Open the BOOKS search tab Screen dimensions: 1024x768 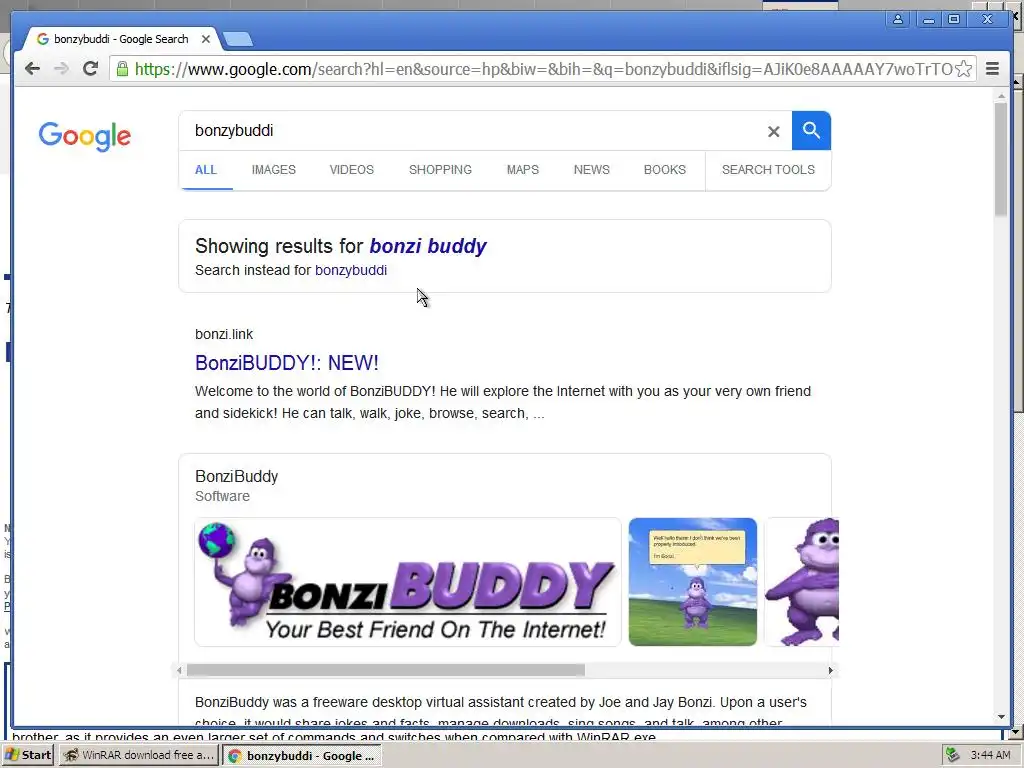click(665, 170)
